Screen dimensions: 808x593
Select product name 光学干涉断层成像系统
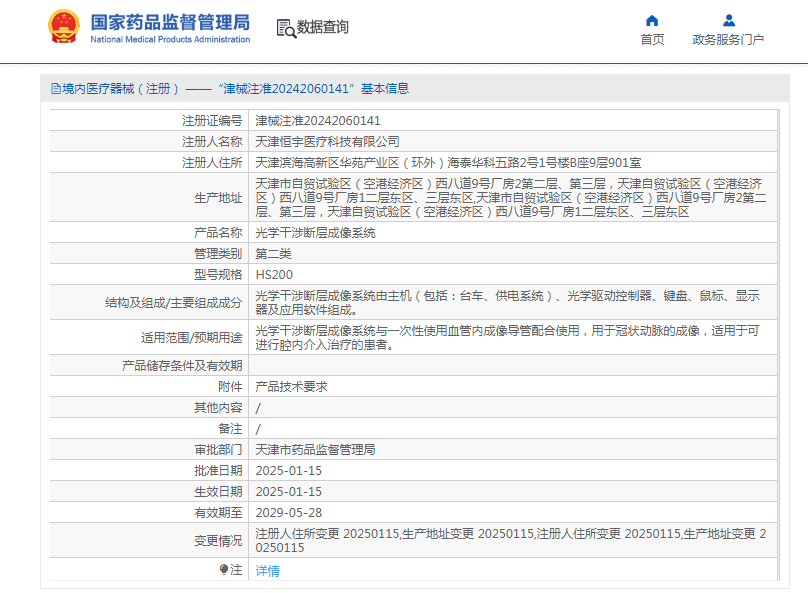[x=315, y=233]
